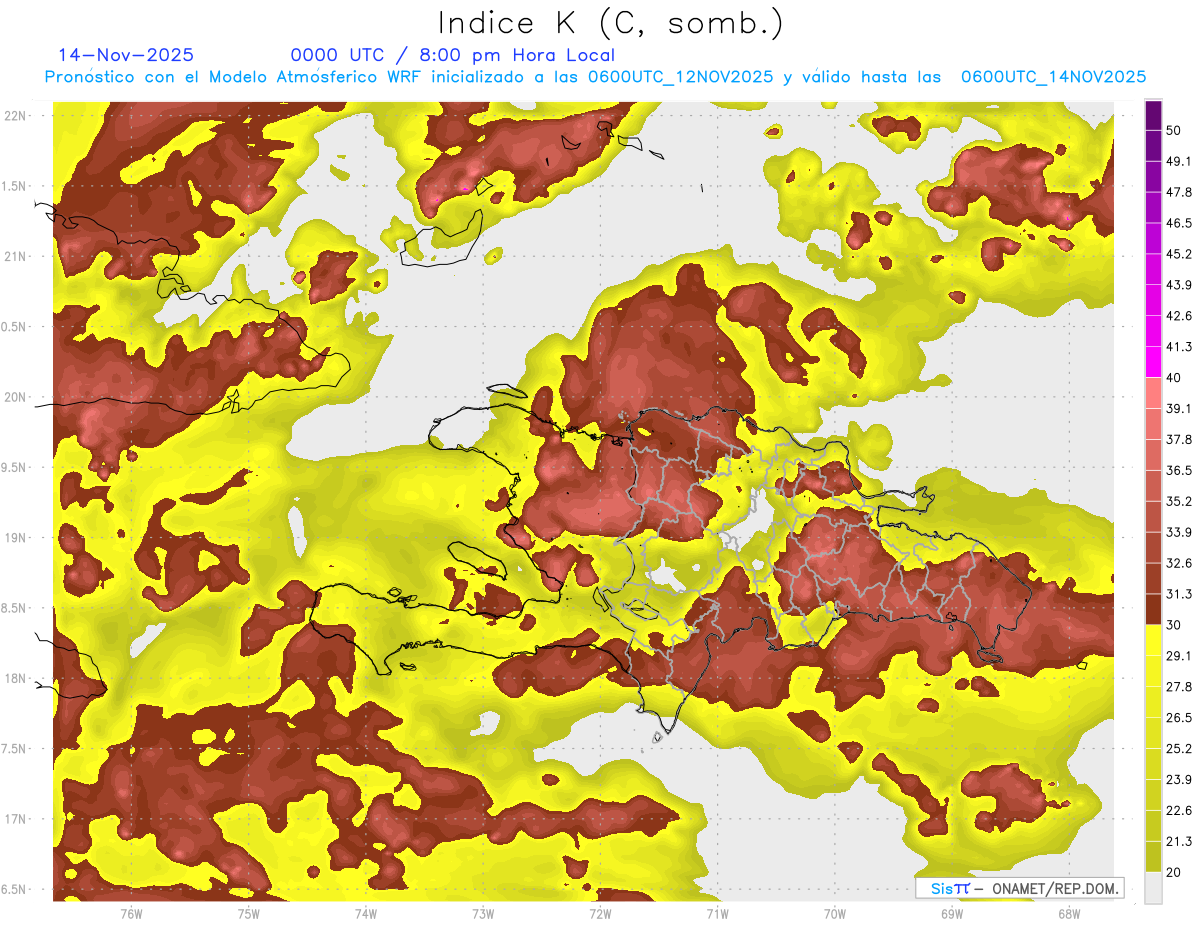Click the '70W' longitude label
1200x927 pixels.
(x=835, y=913)
